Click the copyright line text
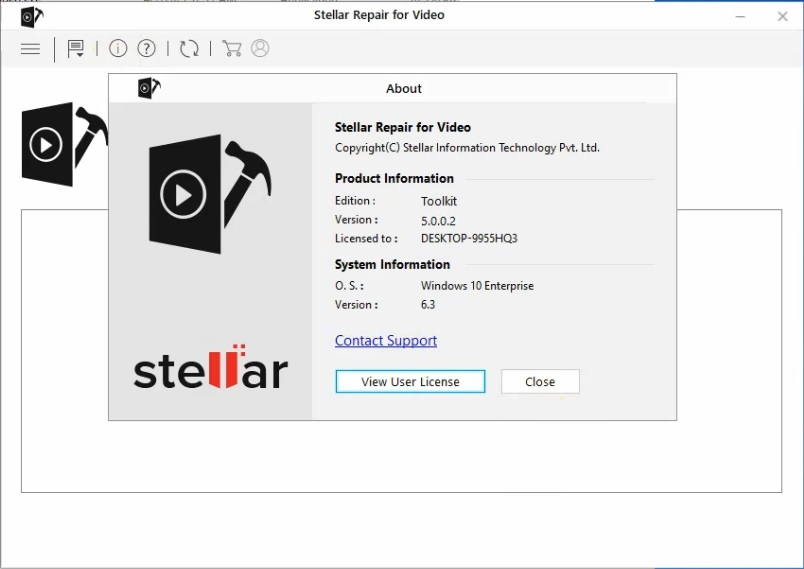This screenshot has width=804, height=569. coord(467,148)
